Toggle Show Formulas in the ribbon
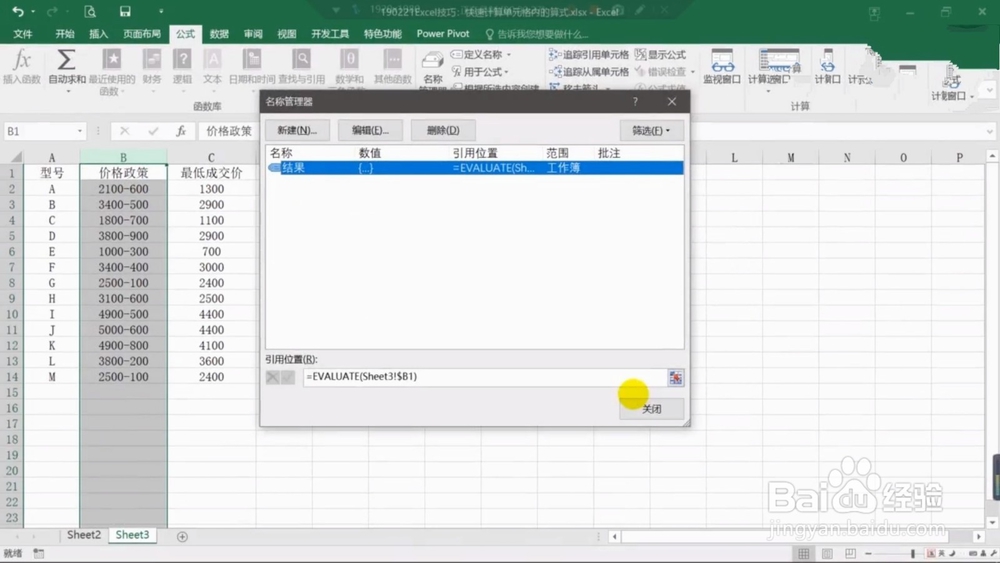This screenshot has height=563, width=1000. [660, 55]
